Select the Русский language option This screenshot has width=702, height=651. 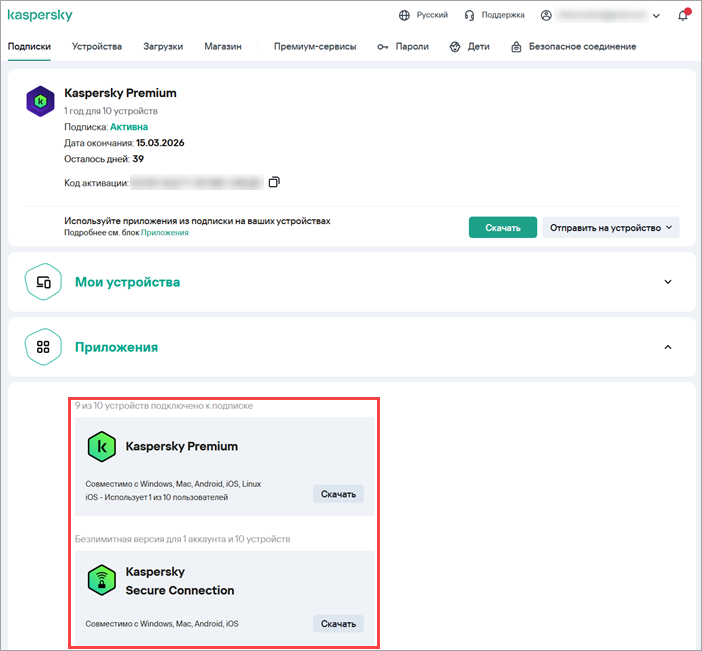tap(432, 15)
